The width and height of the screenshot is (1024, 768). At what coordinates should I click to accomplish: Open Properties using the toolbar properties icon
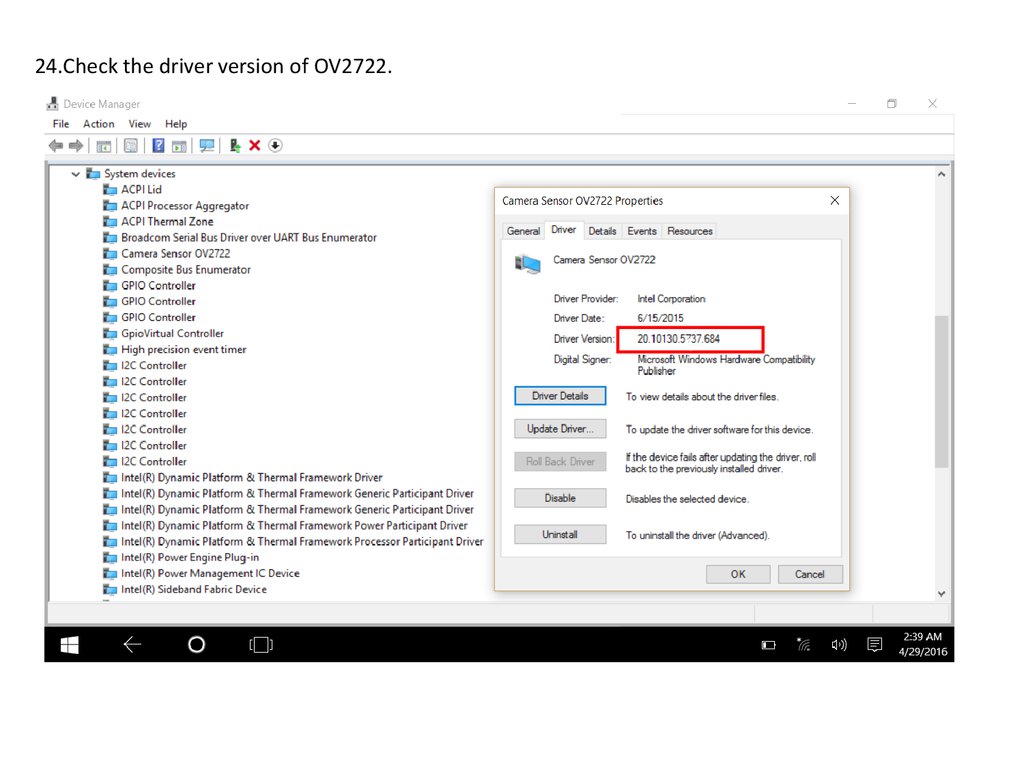click(131, 146)
